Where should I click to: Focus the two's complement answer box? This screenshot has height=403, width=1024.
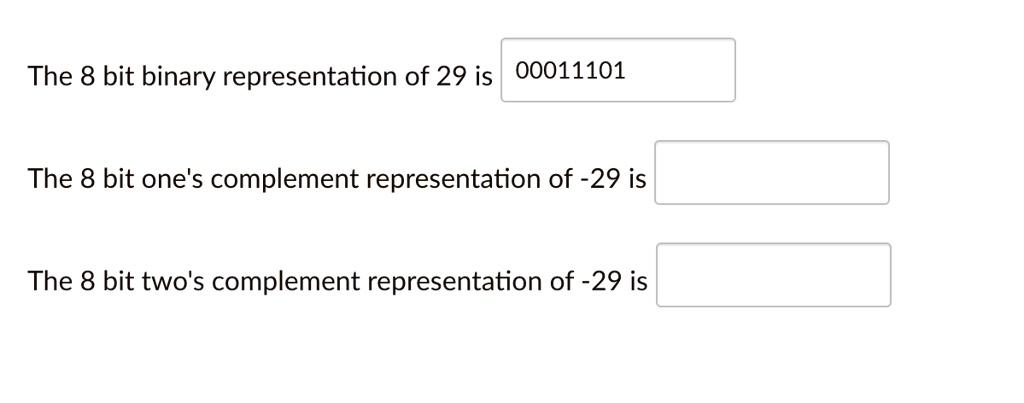(773, 275)
